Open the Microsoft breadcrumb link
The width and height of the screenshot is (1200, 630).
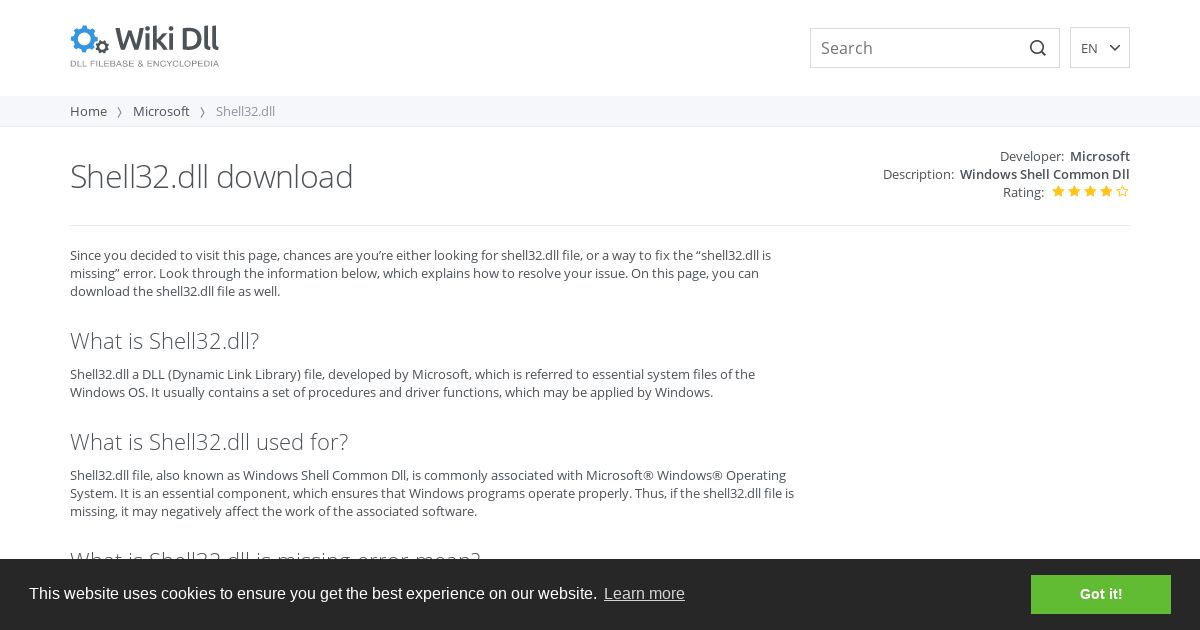point(161,111)
